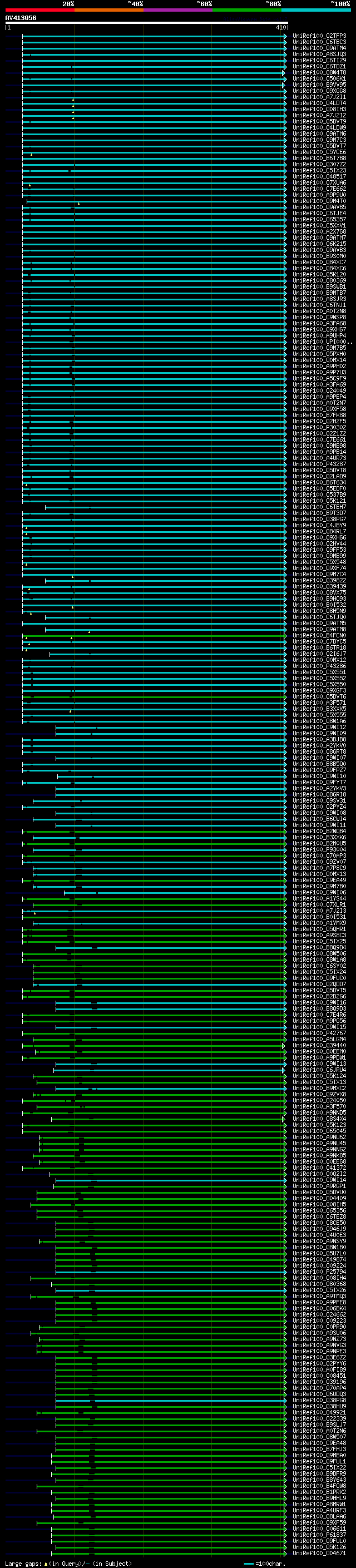
Task: Click hit UniRef100_Q9SV31
Action: [319, 801]
